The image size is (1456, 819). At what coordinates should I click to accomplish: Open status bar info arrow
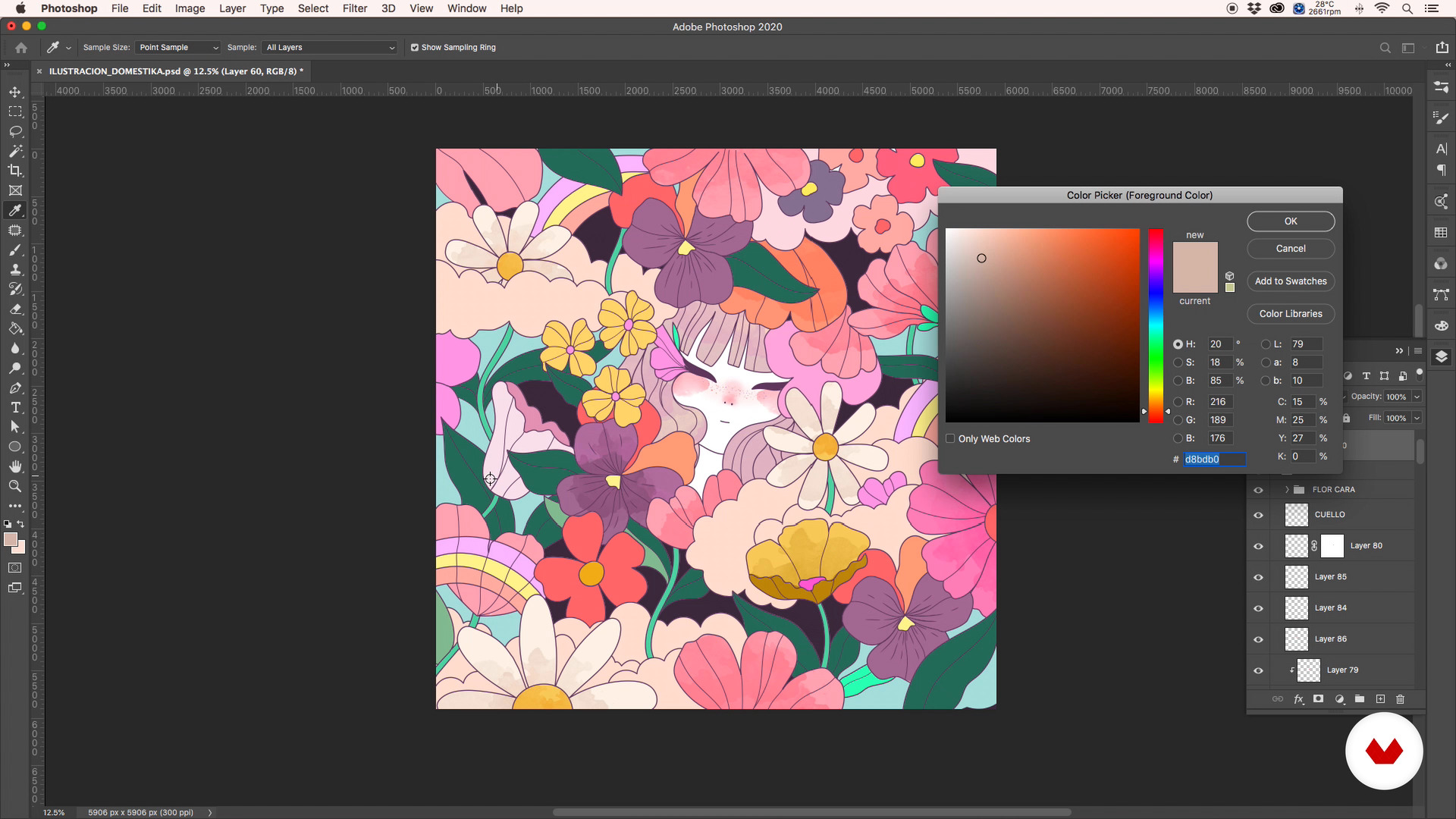pyautogui.click(x=210, y=812)
